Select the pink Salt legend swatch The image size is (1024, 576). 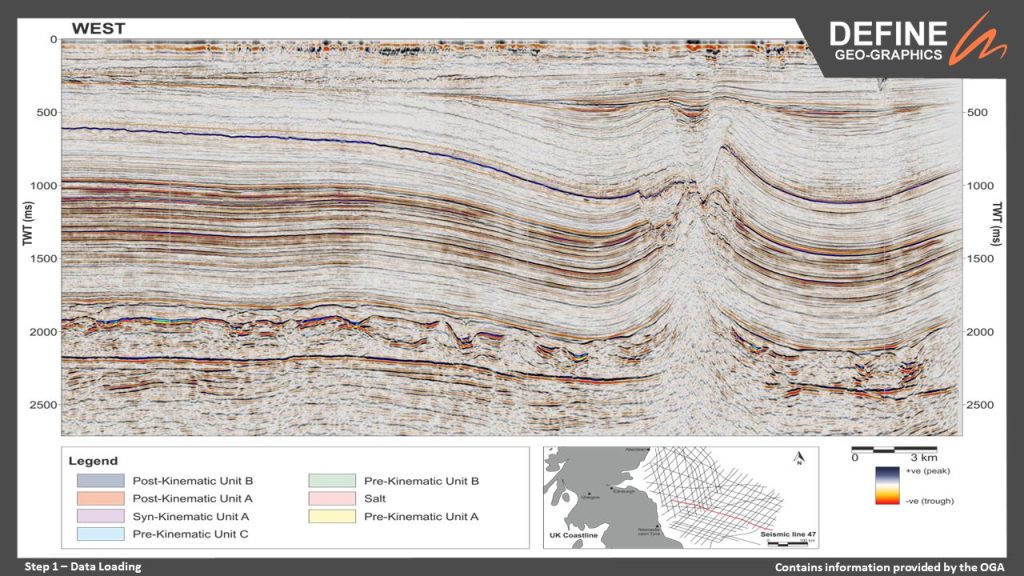coord(331,498)
